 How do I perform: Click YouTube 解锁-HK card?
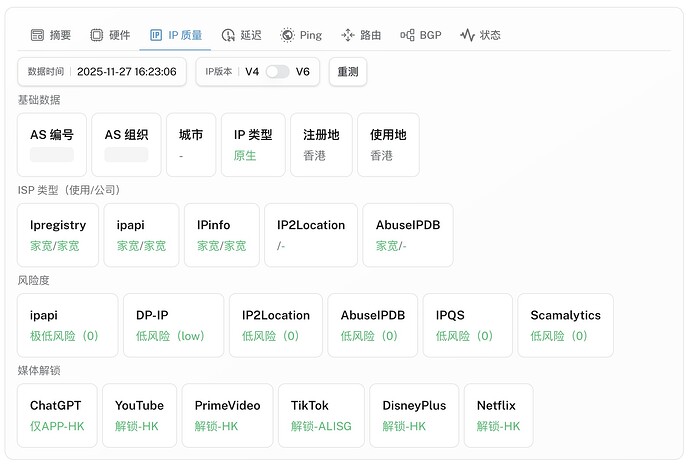[139, 415]
